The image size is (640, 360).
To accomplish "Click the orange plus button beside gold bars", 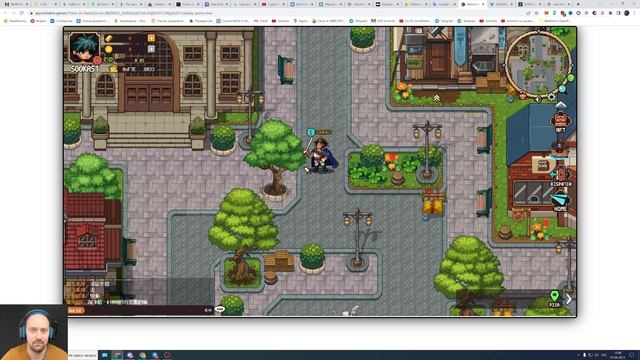I will click(x=151, y=38).
